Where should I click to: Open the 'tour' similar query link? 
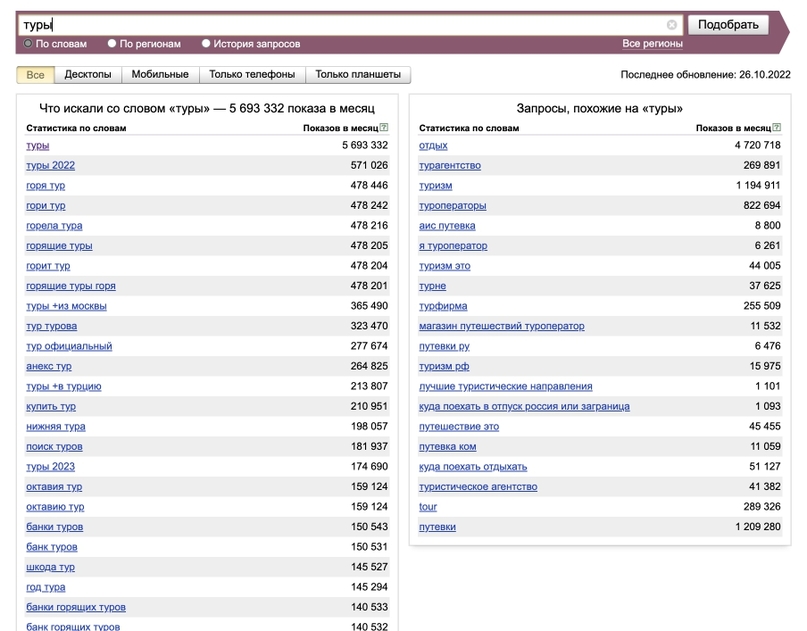pos(428,507)
